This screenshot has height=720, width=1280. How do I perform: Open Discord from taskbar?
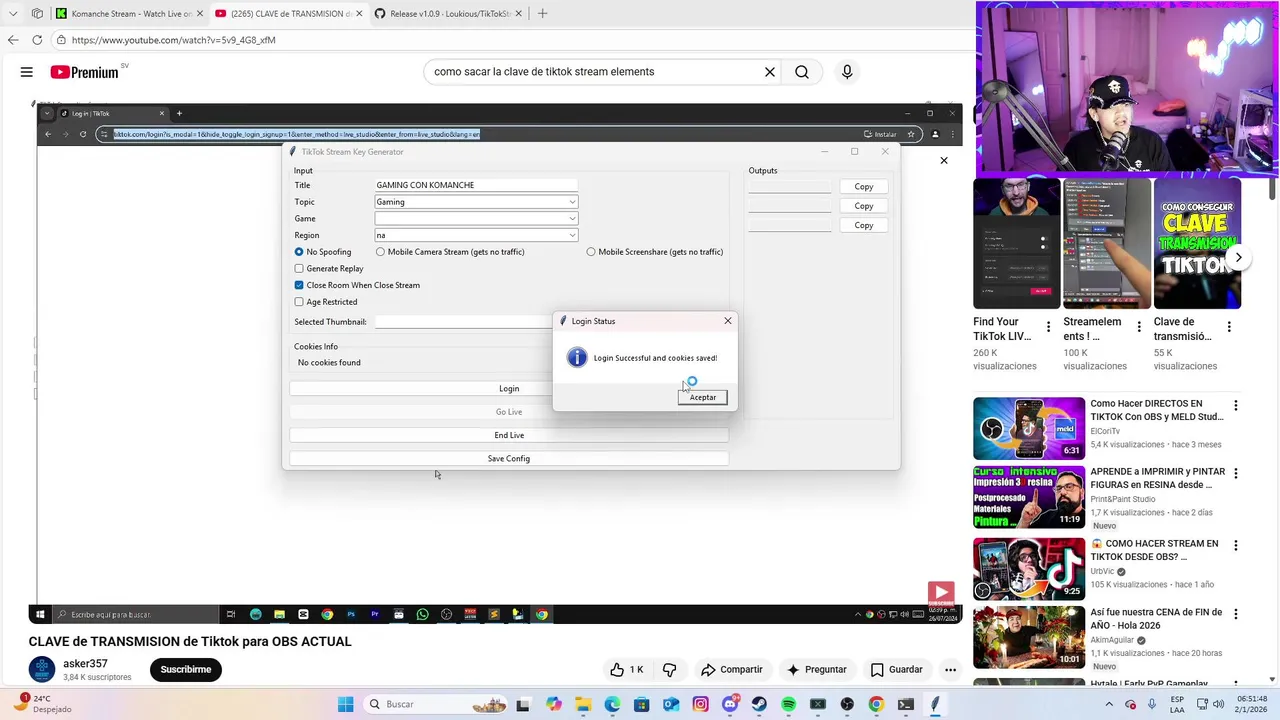[730, 704]
